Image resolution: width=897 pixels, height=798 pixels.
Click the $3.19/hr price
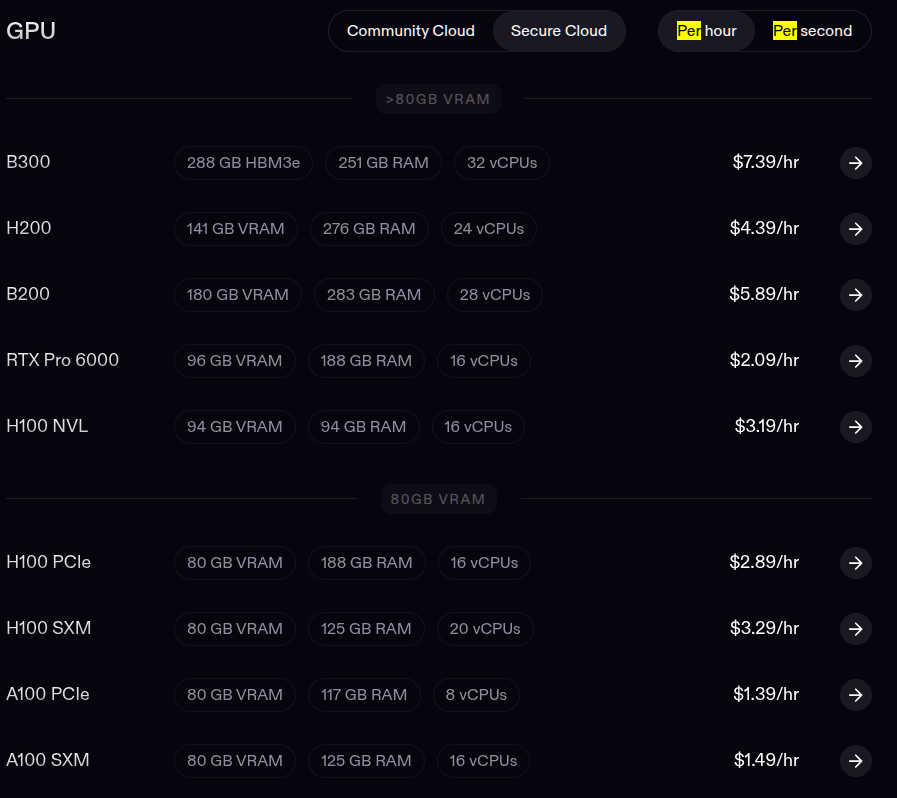[x=767, y=426]
